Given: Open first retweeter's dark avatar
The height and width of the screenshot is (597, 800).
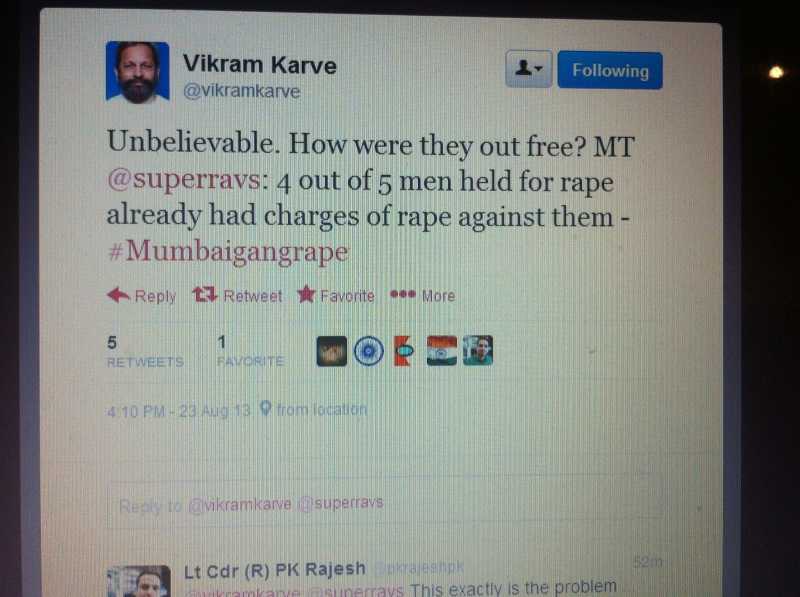Looking at the screenshot, I should tap(332, 351).
